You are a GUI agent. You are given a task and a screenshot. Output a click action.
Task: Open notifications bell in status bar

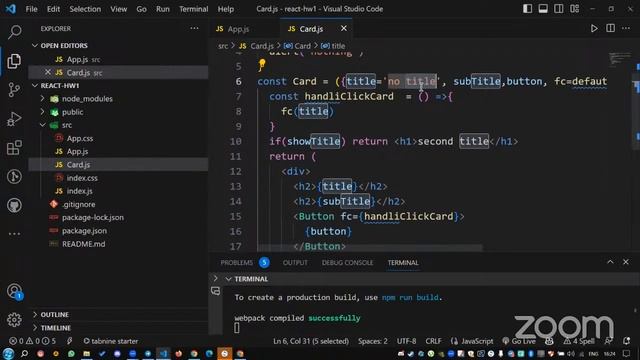coord(627,341)
